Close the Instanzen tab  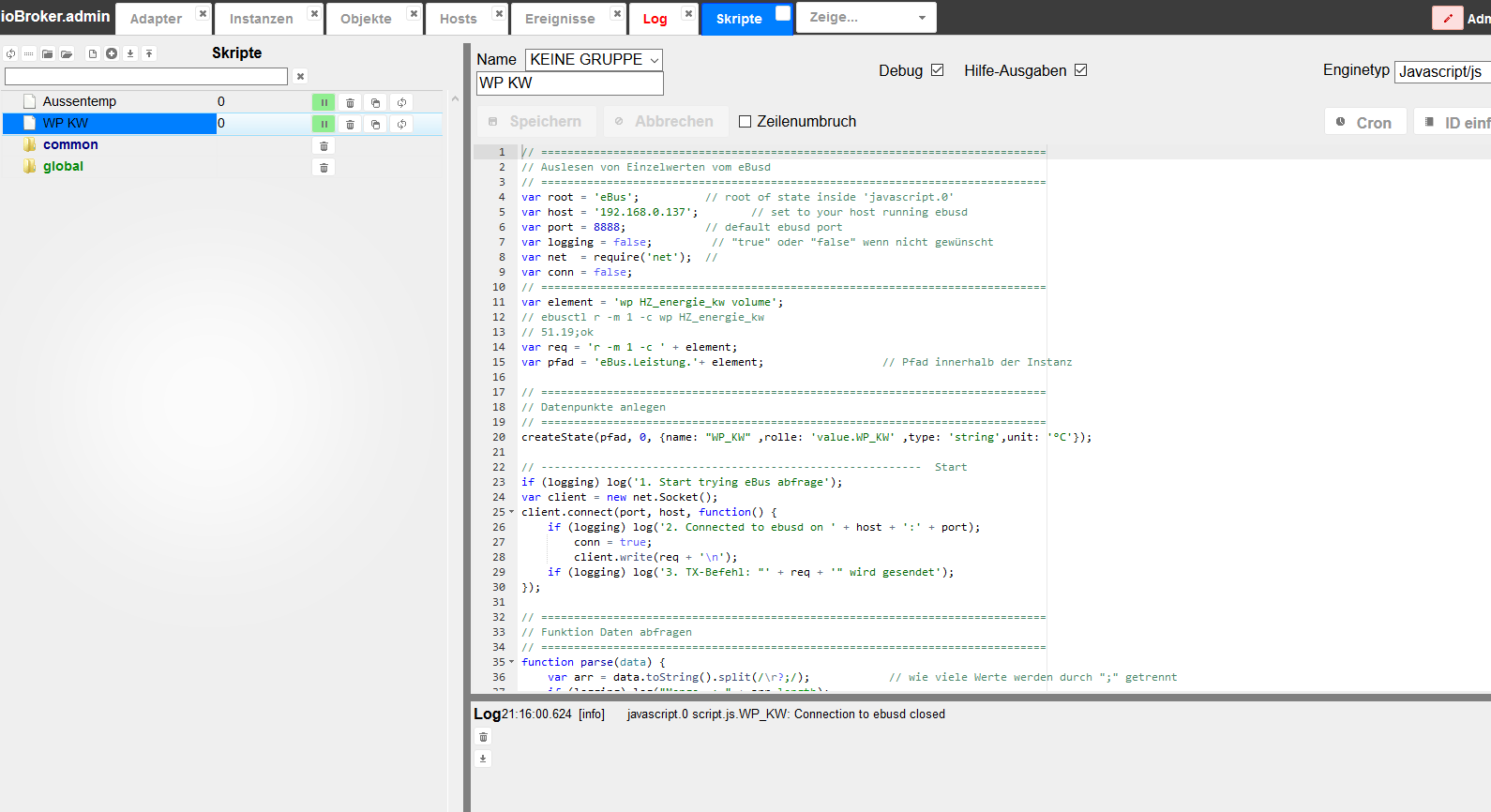pos(314,14)
